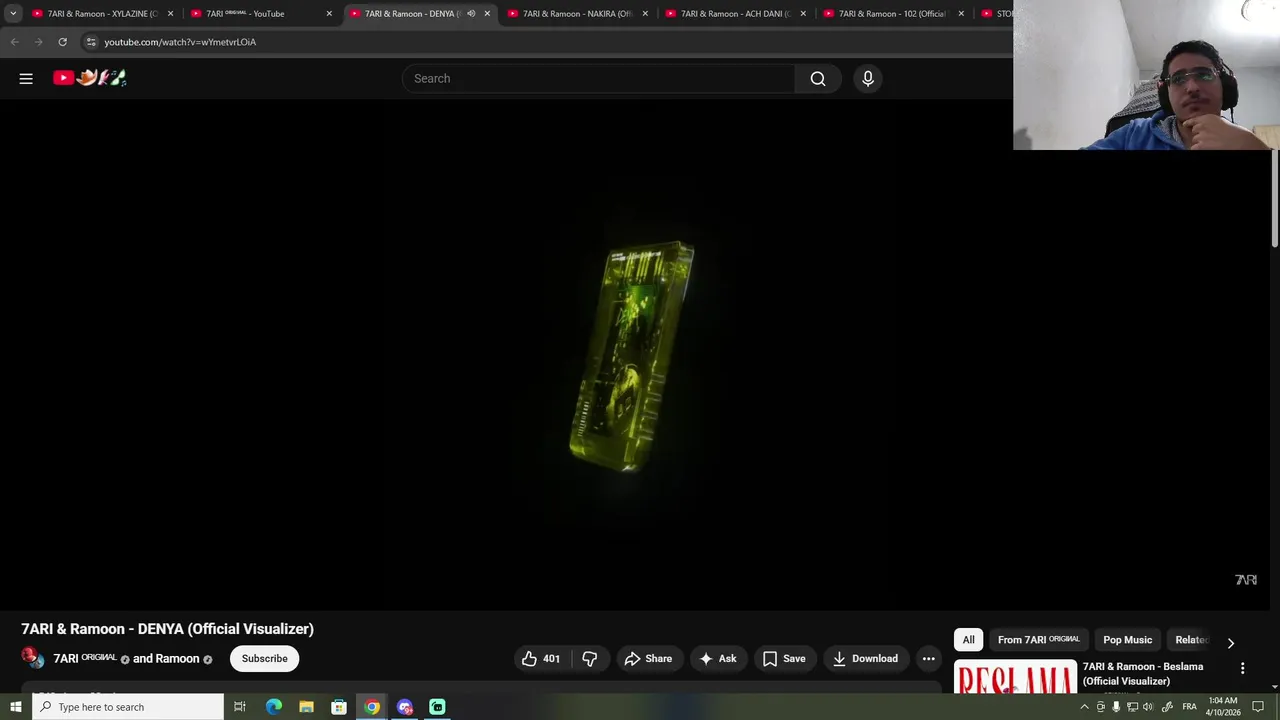Go to YouTube home via the logo
The height and width of the screenshot is (720, 1280).
click(x=90, y=78)
